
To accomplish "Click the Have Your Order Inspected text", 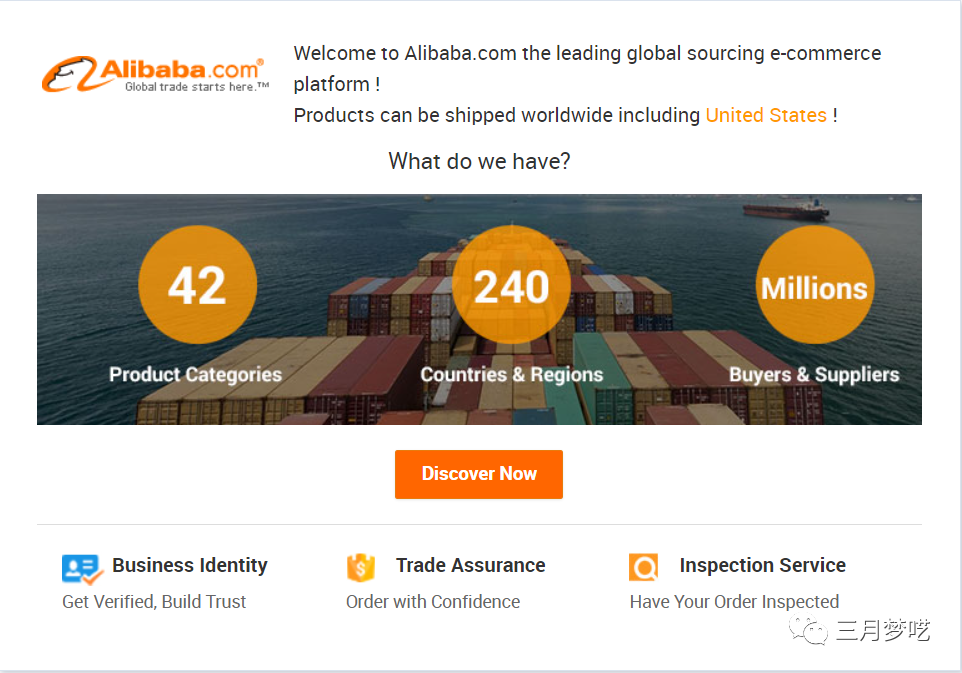I will click(734, 601).
